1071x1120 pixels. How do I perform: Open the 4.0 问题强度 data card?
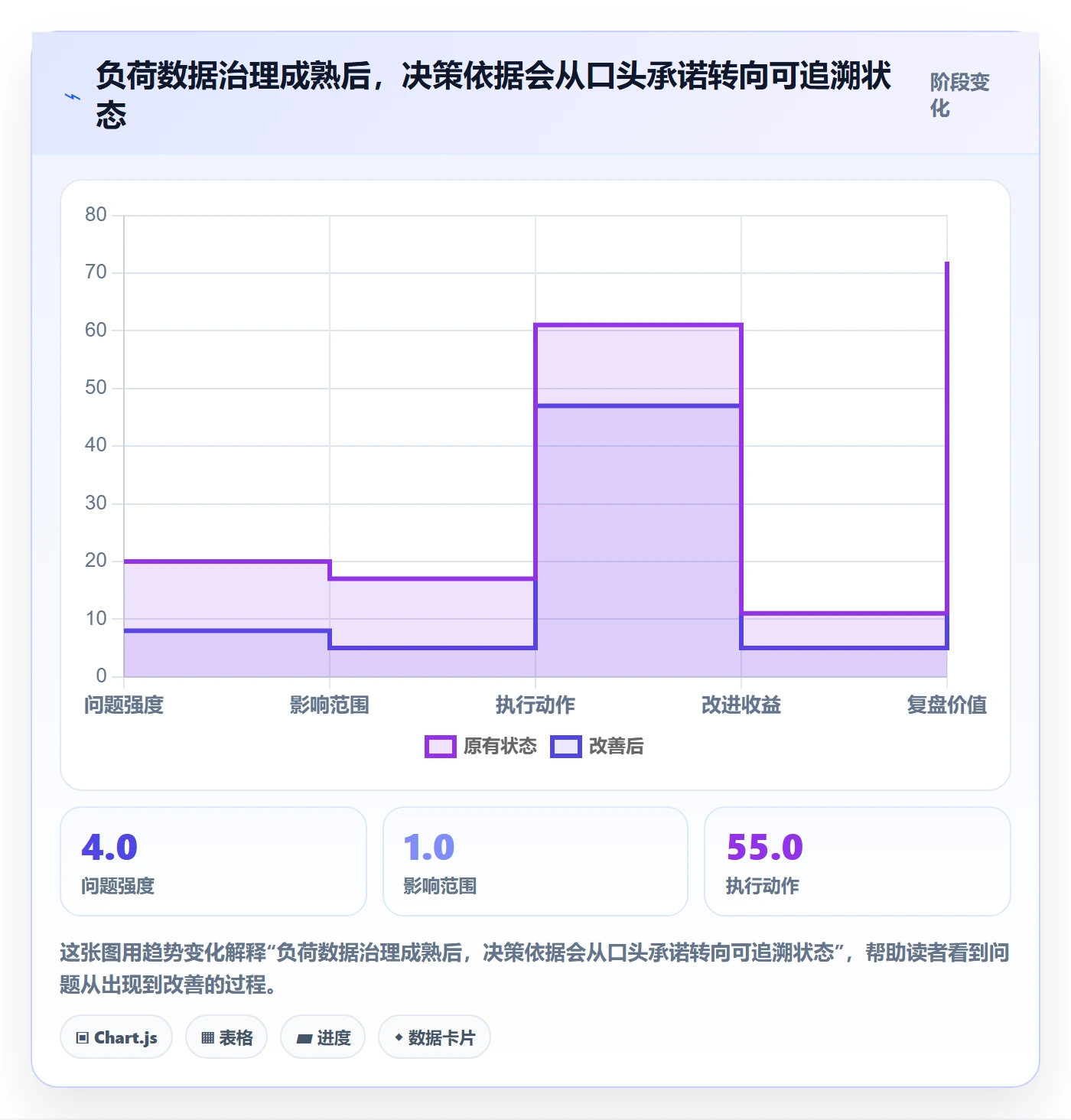pyautogui.click(x=213, y=861)
